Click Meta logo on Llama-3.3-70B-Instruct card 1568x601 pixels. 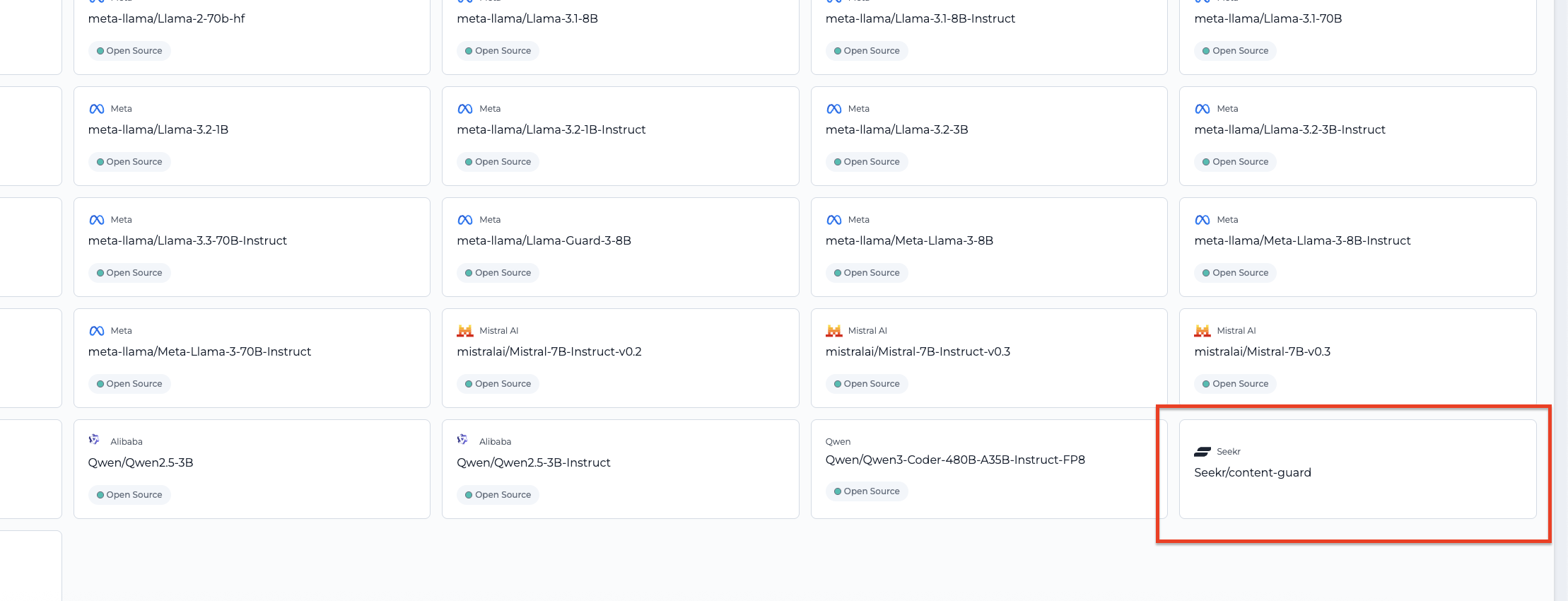click(97, 220)
